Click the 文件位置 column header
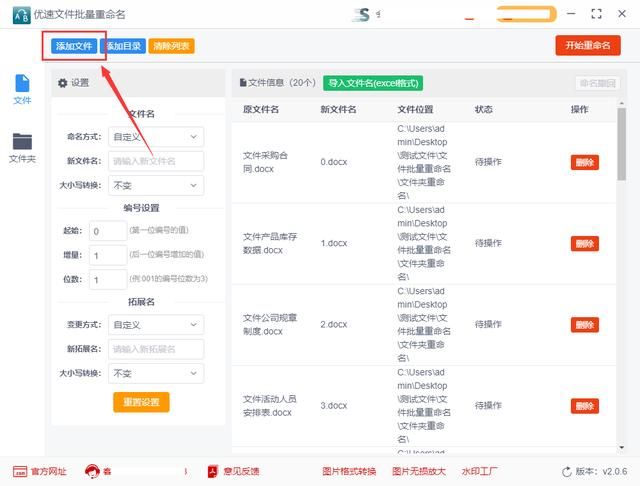The image size is (640, 486). (415, 109)
